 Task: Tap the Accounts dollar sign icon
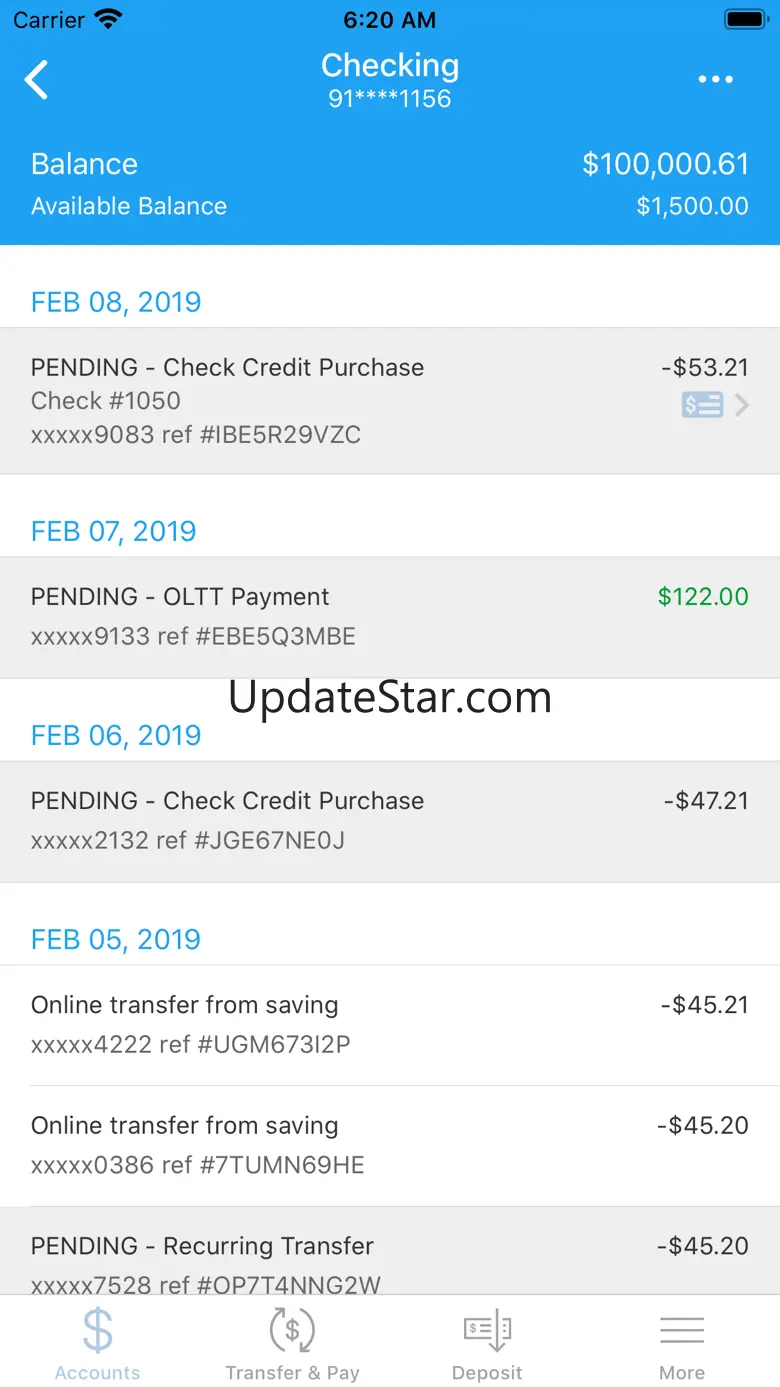[97, 1331]
